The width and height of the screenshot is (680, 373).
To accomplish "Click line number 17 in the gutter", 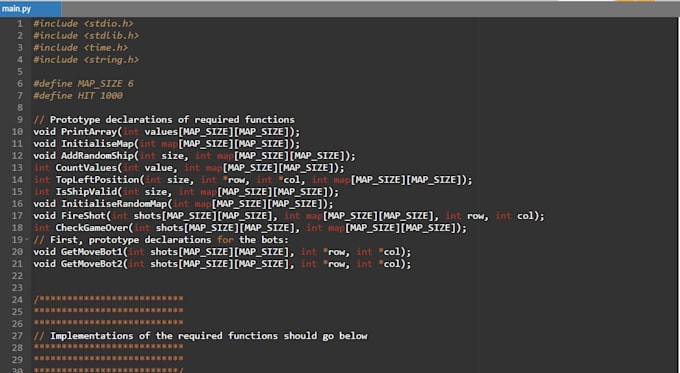I will [17, 216].
